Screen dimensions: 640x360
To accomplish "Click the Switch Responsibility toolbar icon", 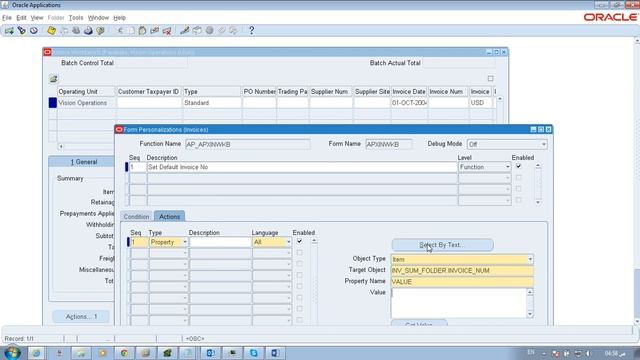I will pyautogui.click(x=76, y=31).
